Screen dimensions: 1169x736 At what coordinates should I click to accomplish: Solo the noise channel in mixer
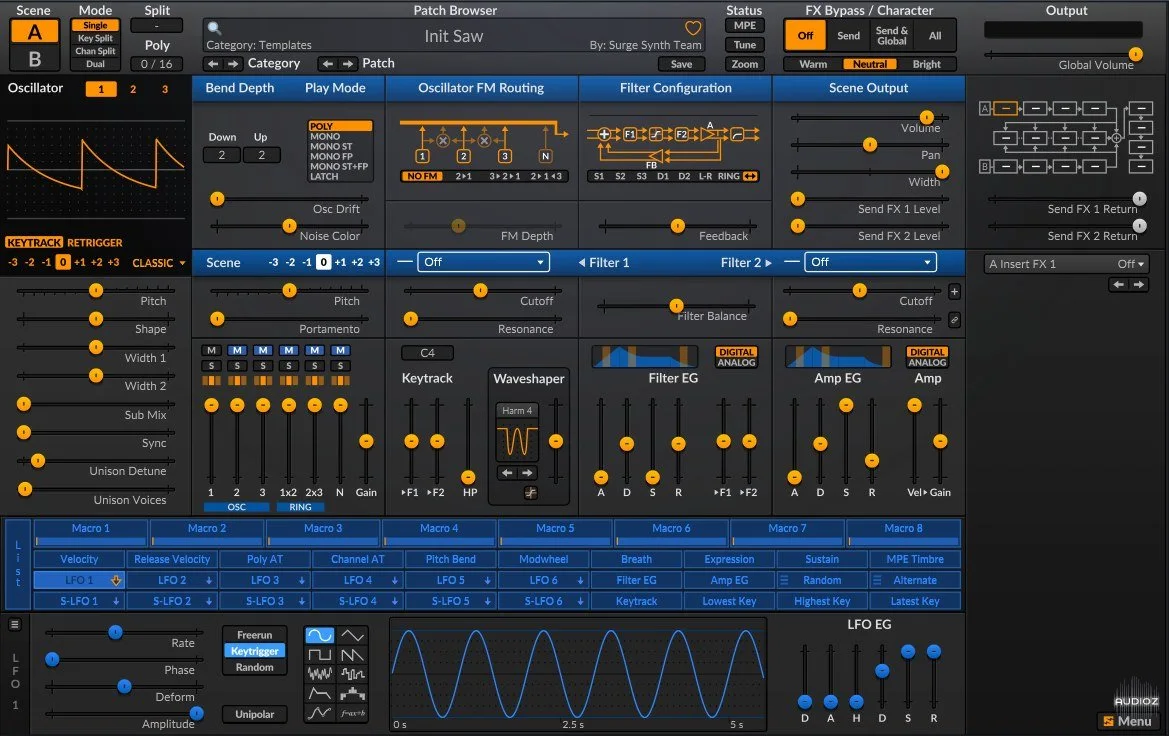click(x=340, y=366)
